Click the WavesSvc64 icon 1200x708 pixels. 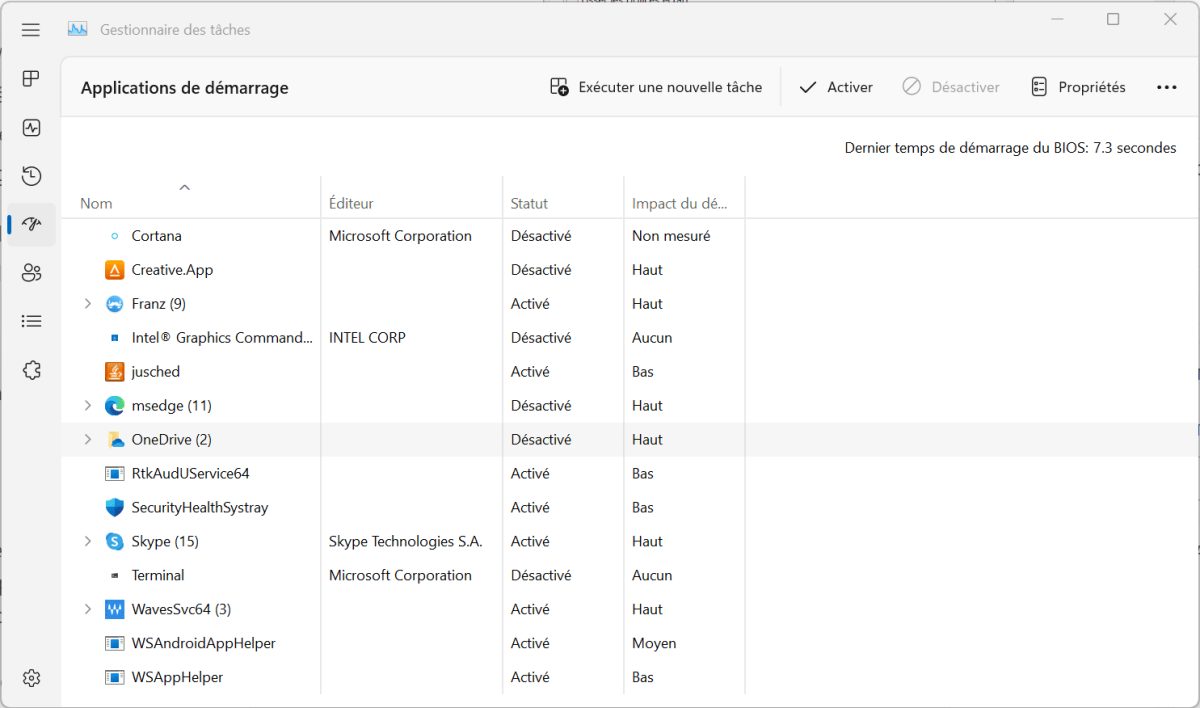(x=114, y=610)
